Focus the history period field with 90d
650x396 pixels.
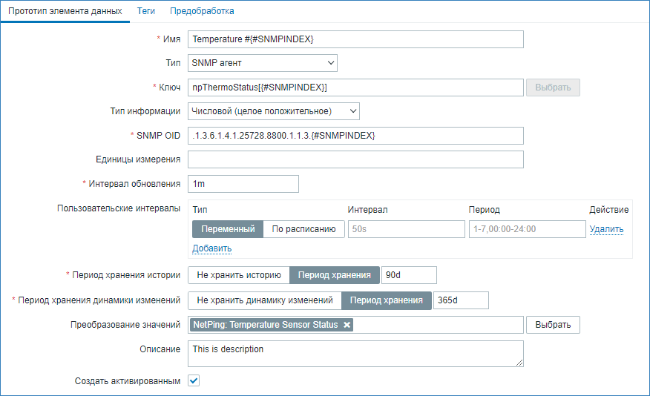click(409, 275)
